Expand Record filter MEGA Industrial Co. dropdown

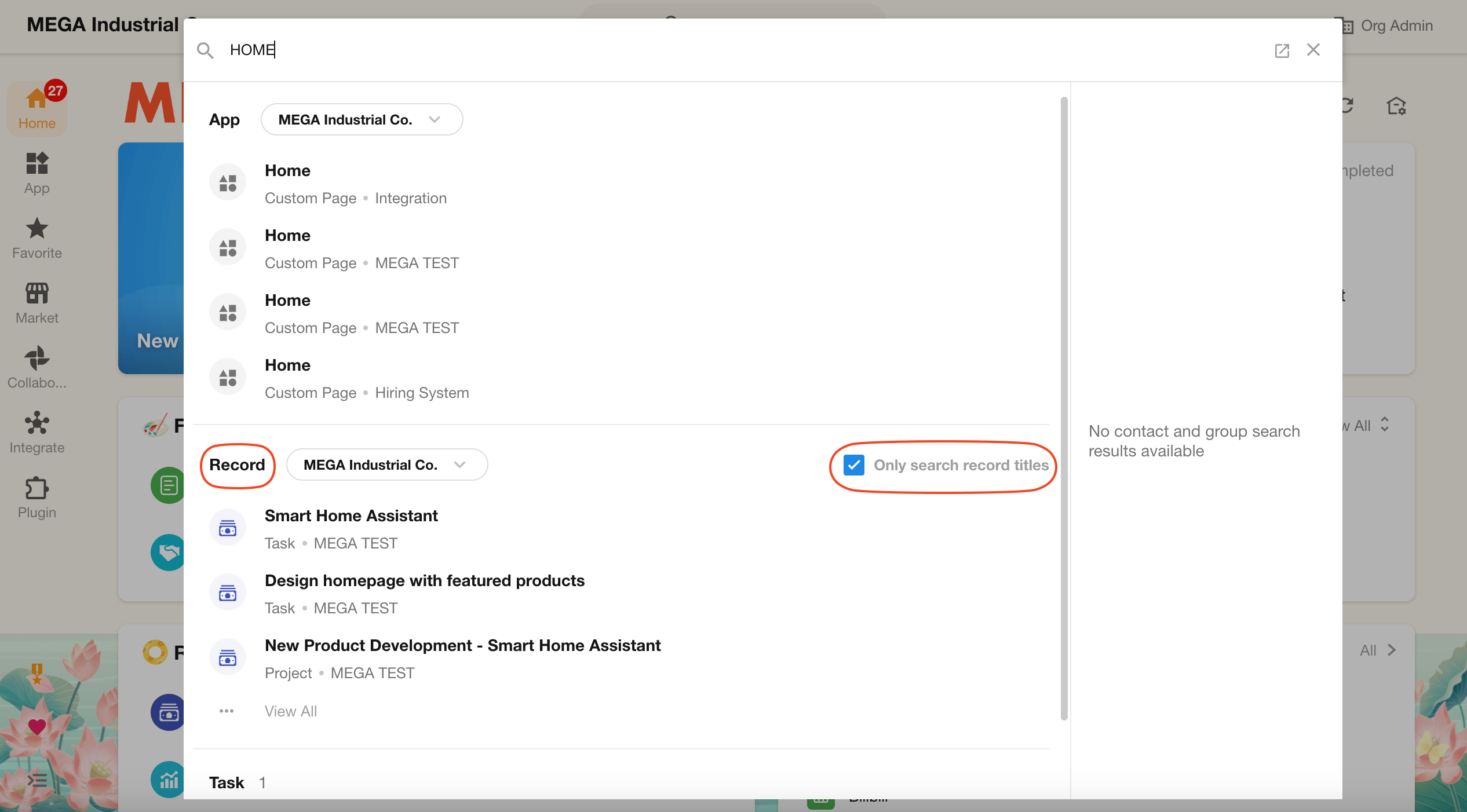coord(386,464)
